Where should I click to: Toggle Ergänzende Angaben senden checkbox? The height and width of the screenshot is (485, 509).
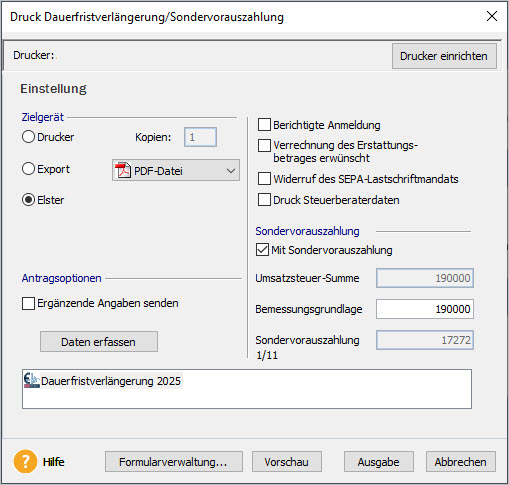[x=28, y=303]
